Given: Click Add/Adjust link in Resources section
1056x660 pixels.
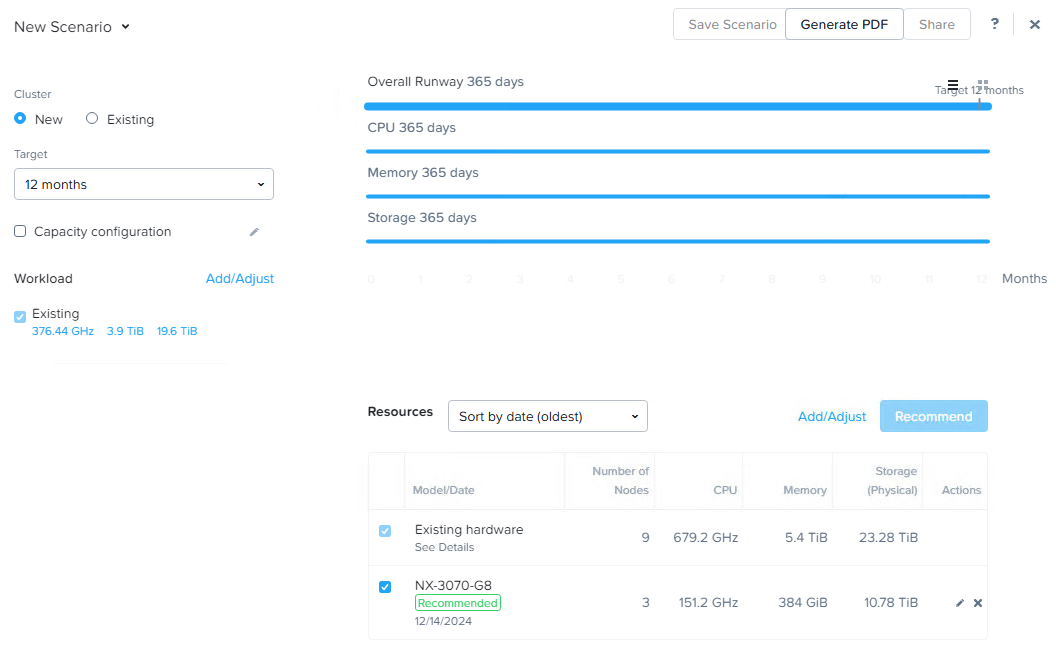Looking at the screenshot, I should [832, 416].
